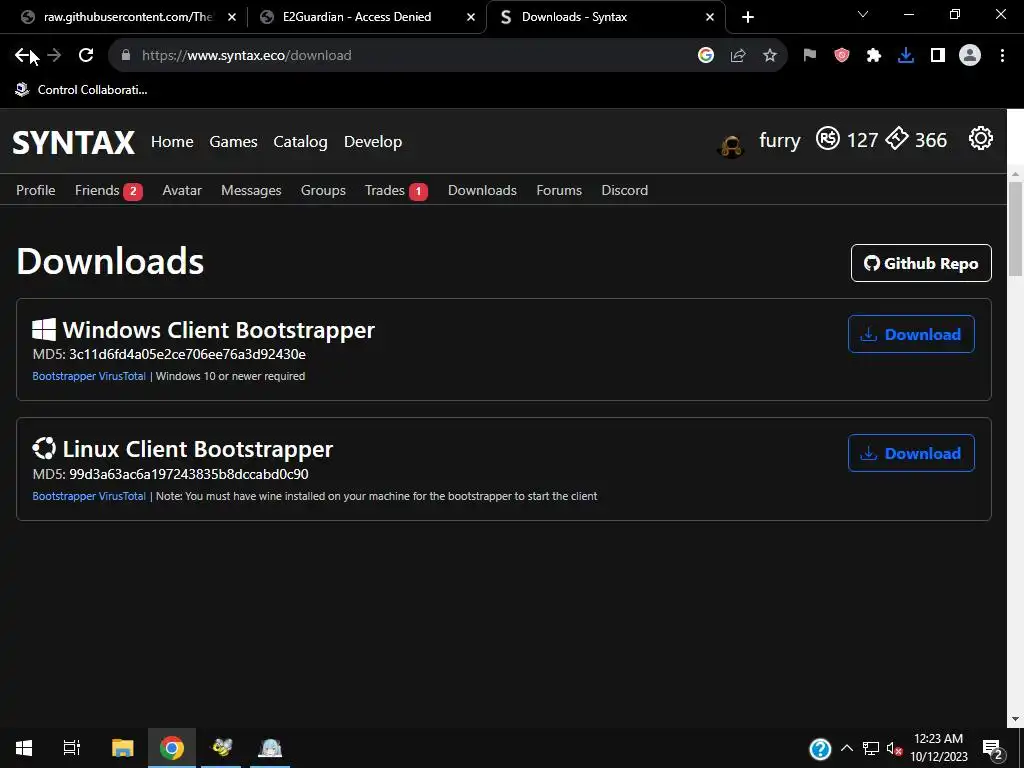Open Groups page
The height and width of the screenshot is (768, 1024).
coord(323,190)
